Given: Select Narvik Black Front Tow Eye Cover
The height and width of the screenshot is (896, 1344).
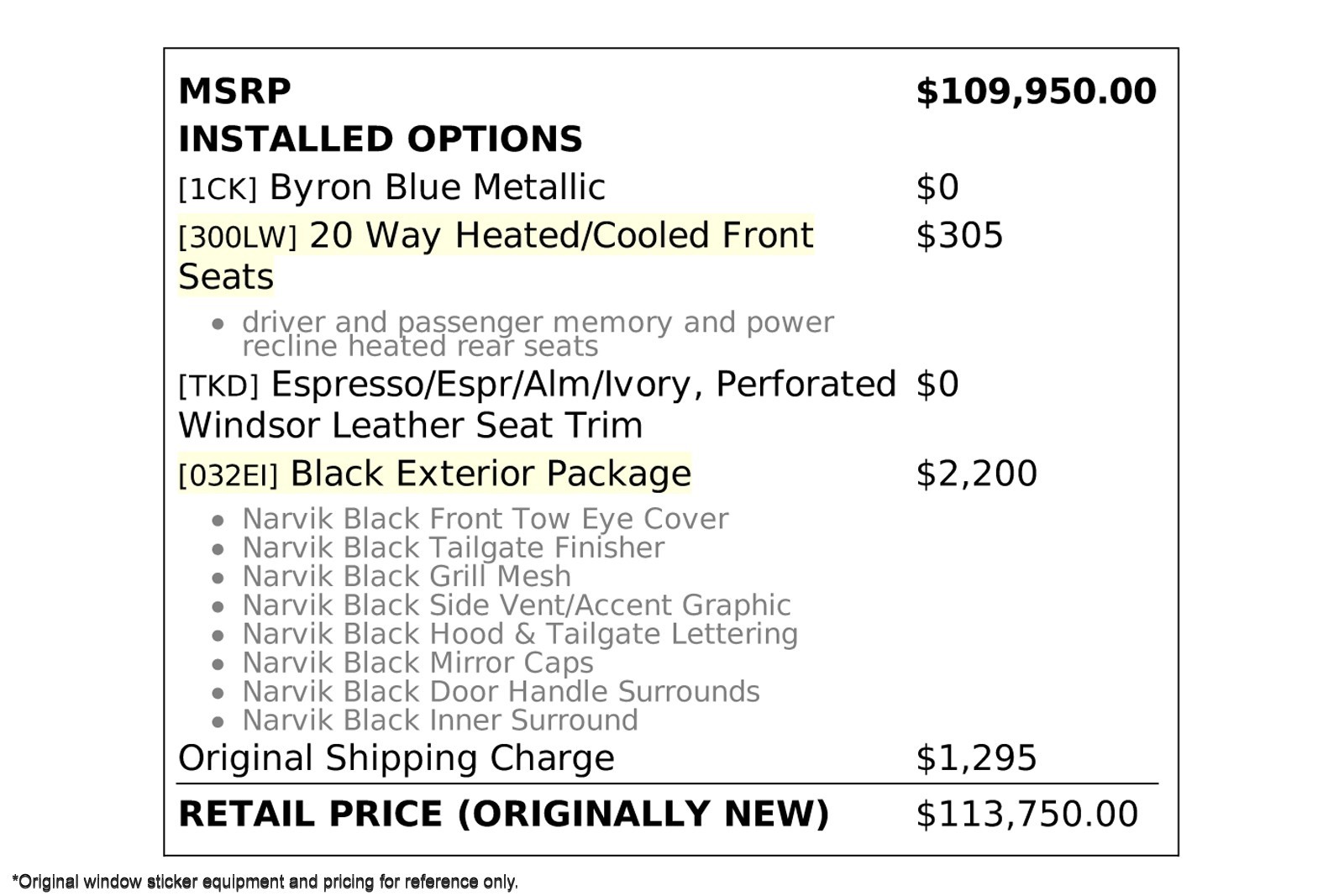Looking at the screenshot, I should 485,519.
